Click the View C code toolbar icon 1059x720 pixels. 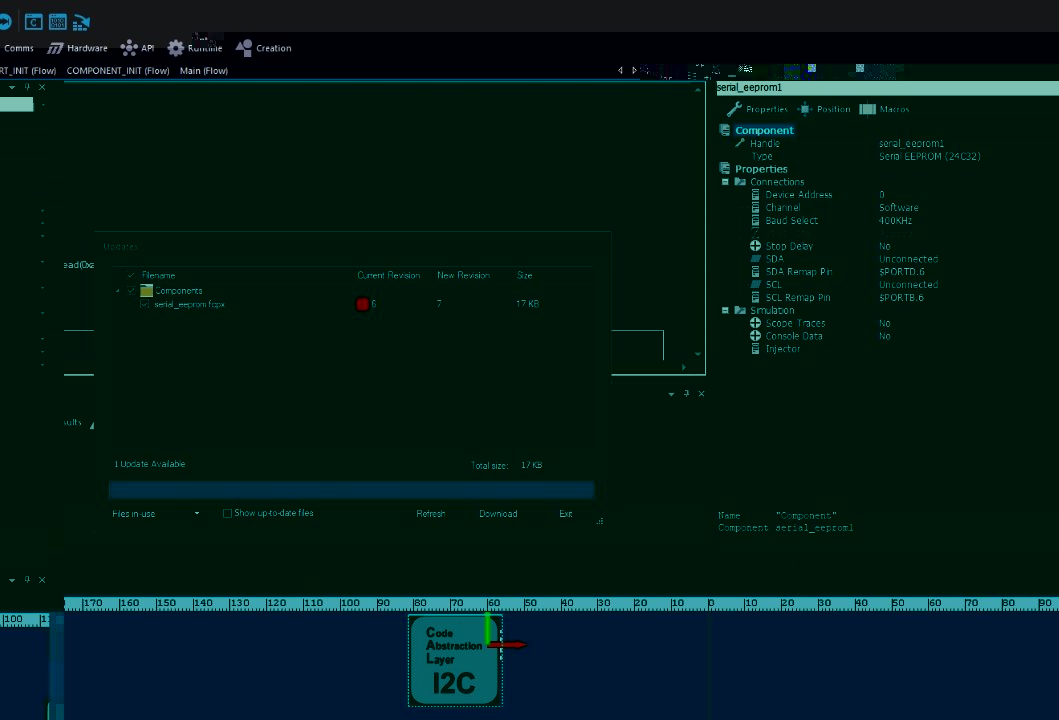[33, 22]
